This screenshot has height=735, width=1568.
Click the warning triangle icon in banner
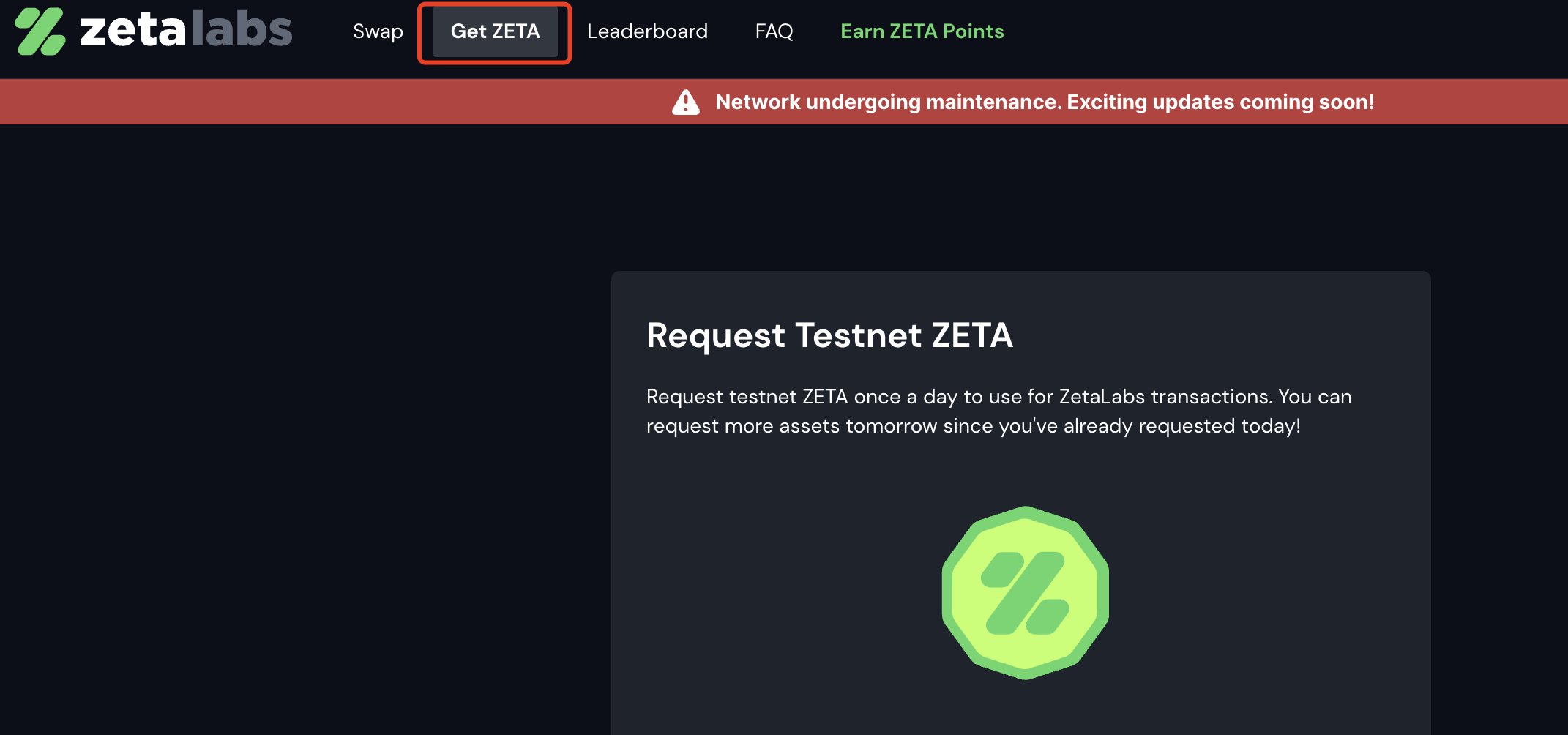click(686, 102)
